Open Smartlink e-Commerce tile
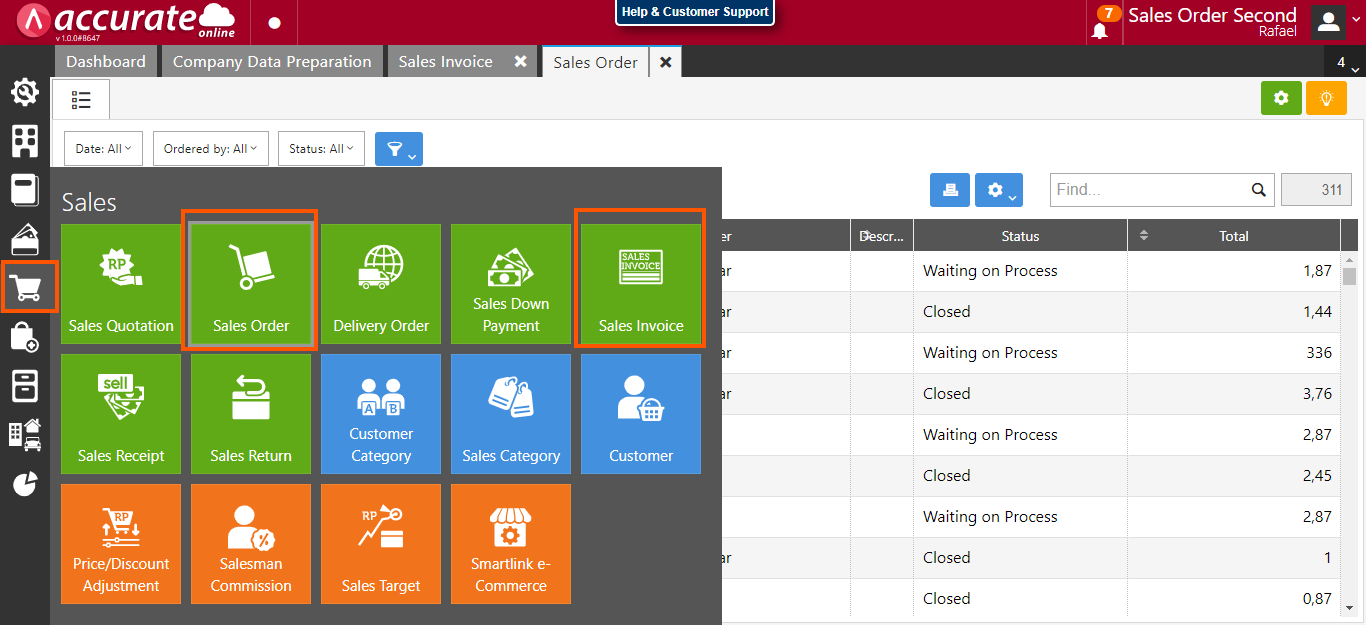This screenshot has width=1366, height=625. [511, 544]
